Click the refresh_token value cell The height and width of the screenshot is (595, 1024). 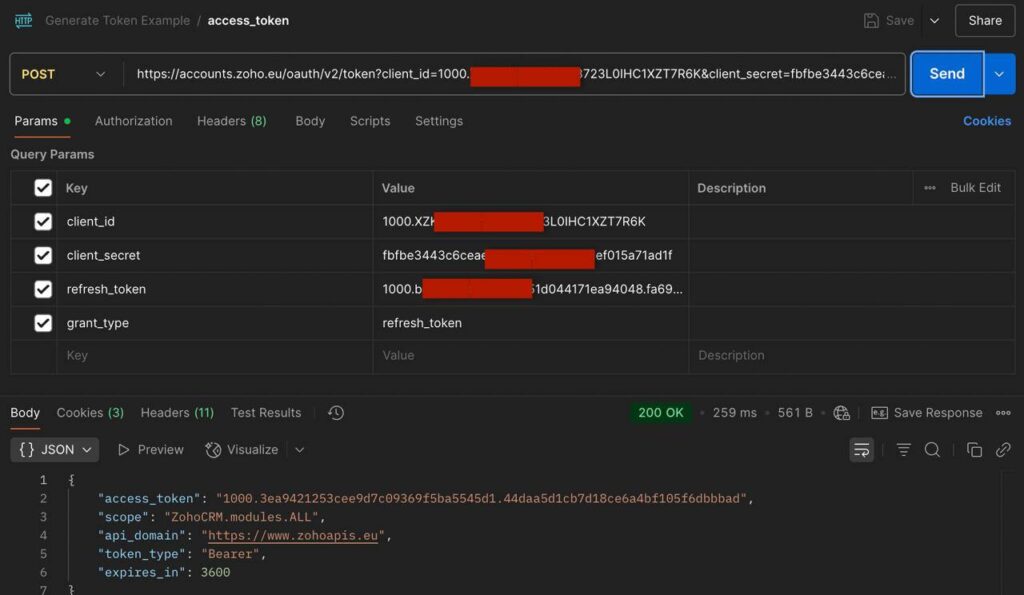[530, 289]
